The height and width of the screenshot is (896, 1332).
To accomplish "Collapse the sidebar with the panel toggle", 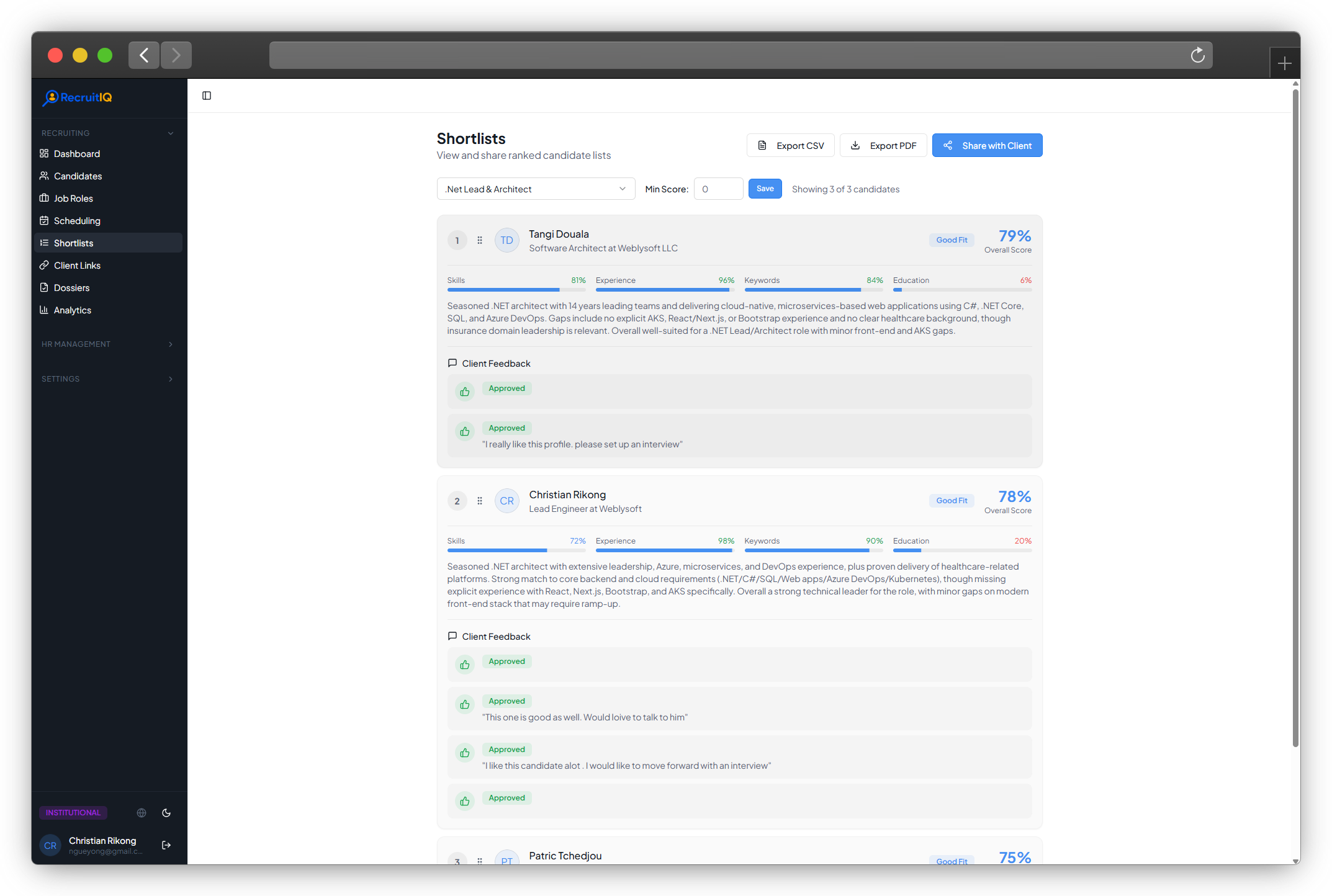I will (207, 95).
